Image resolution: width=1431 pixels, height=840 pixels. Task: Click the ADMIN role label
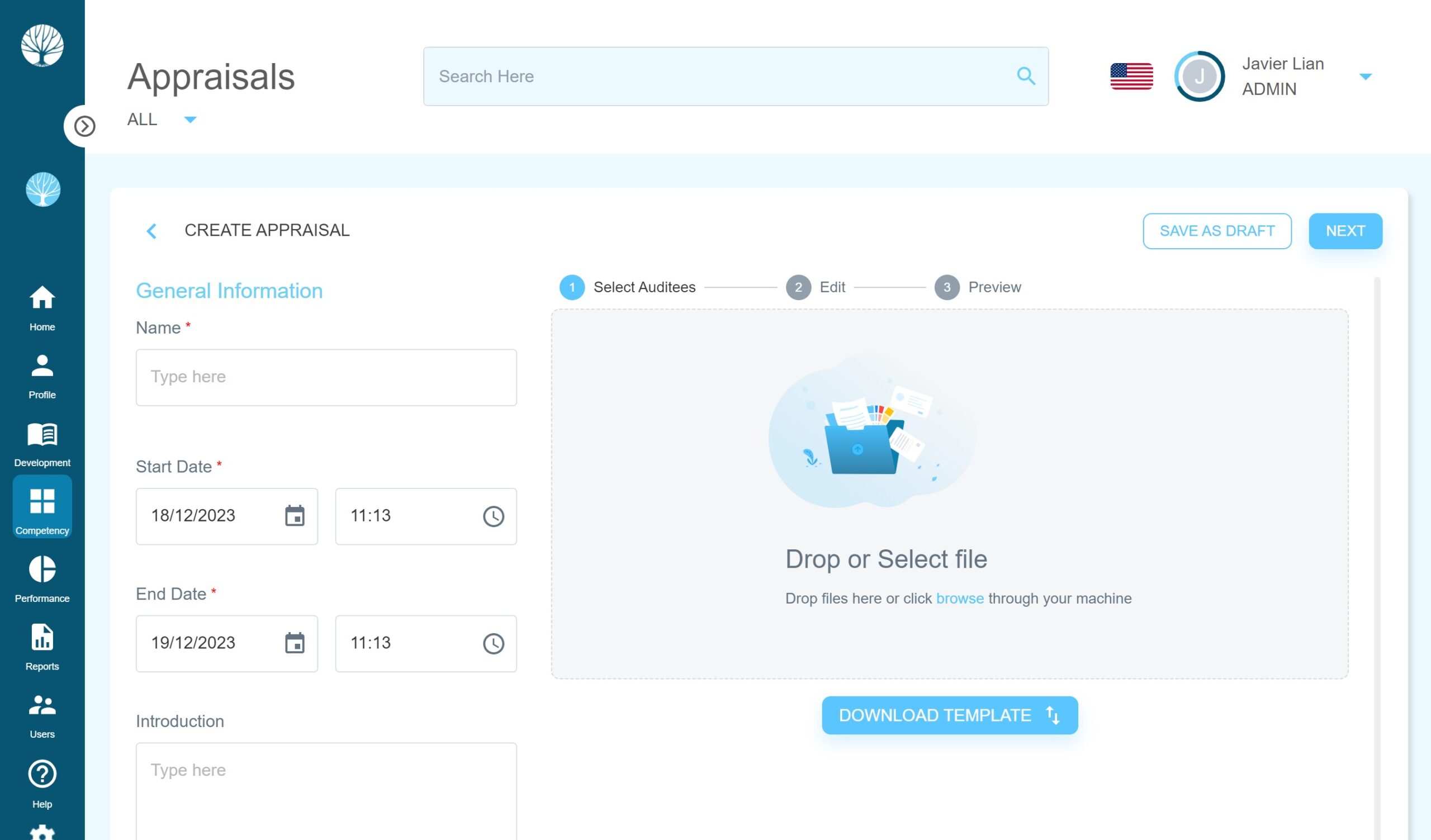point(1268,89)
